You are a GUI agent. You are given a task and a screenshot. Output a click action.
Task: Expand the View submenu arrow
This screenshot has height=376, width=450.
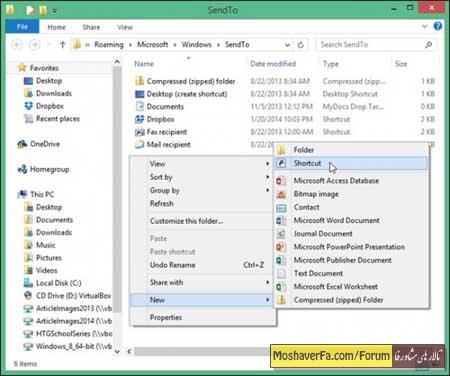pyautogui.click(x=267, y=164)
